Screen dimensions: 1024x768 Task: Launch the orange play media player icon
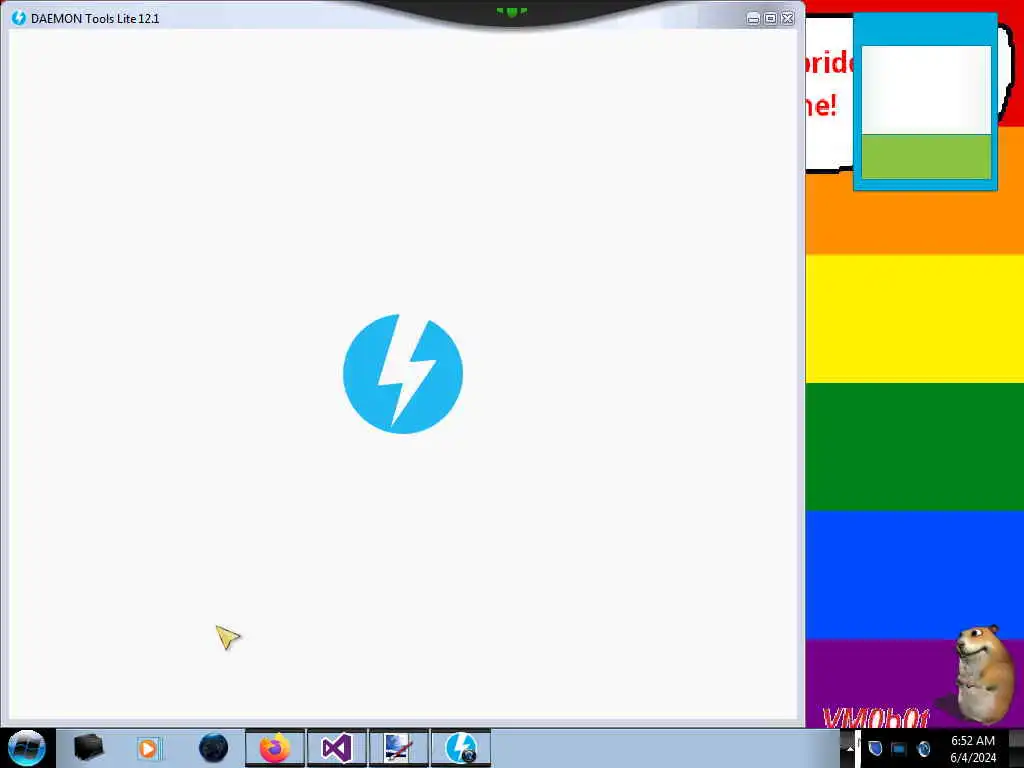(x=149, y=748)
